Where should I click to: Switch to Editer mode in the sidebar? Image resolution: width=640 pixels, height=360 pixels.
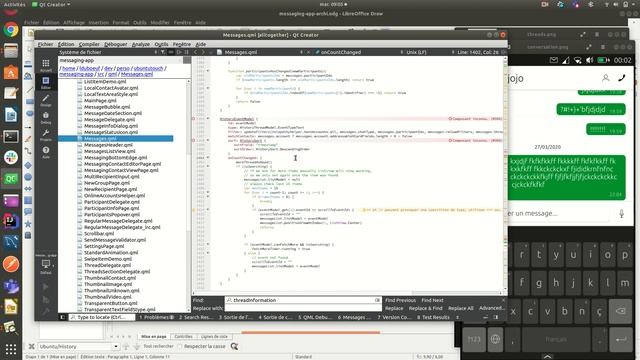tap(46, 82)
